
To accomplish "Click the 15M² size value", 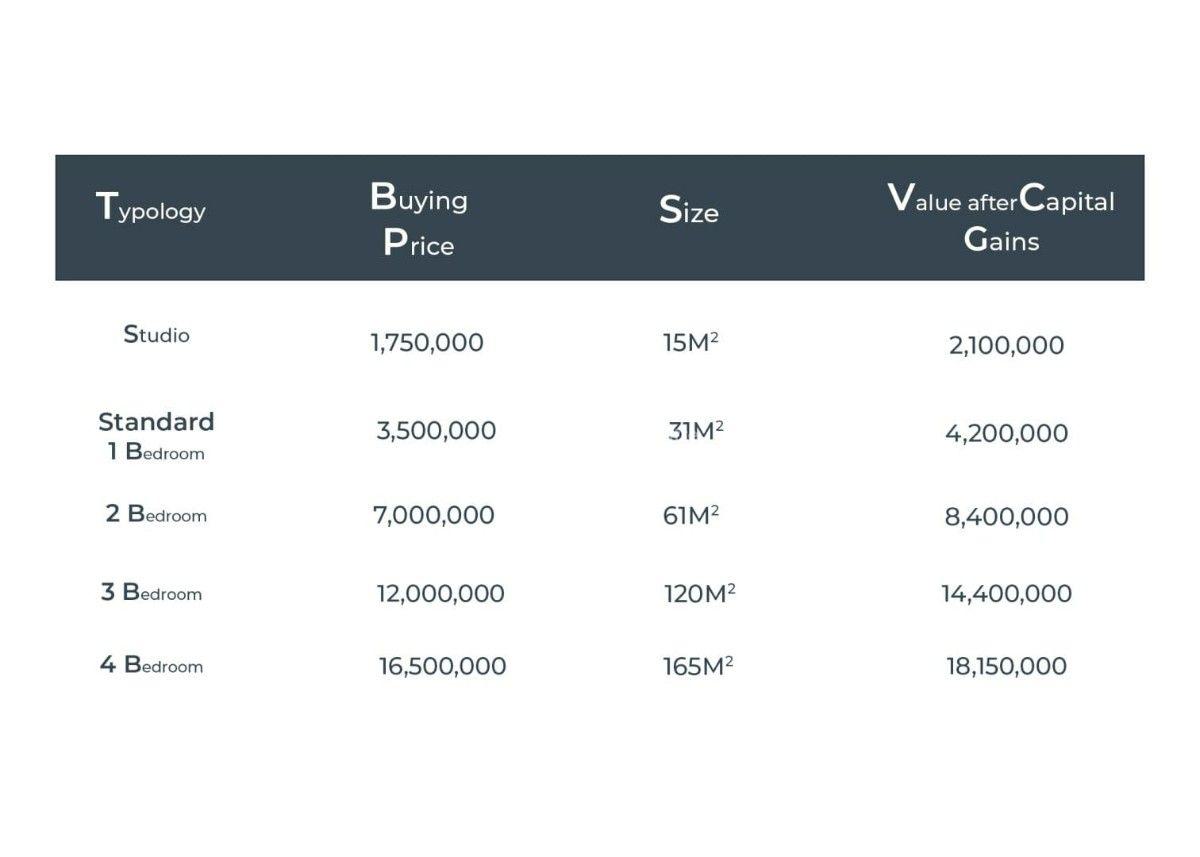I will 691,343.
